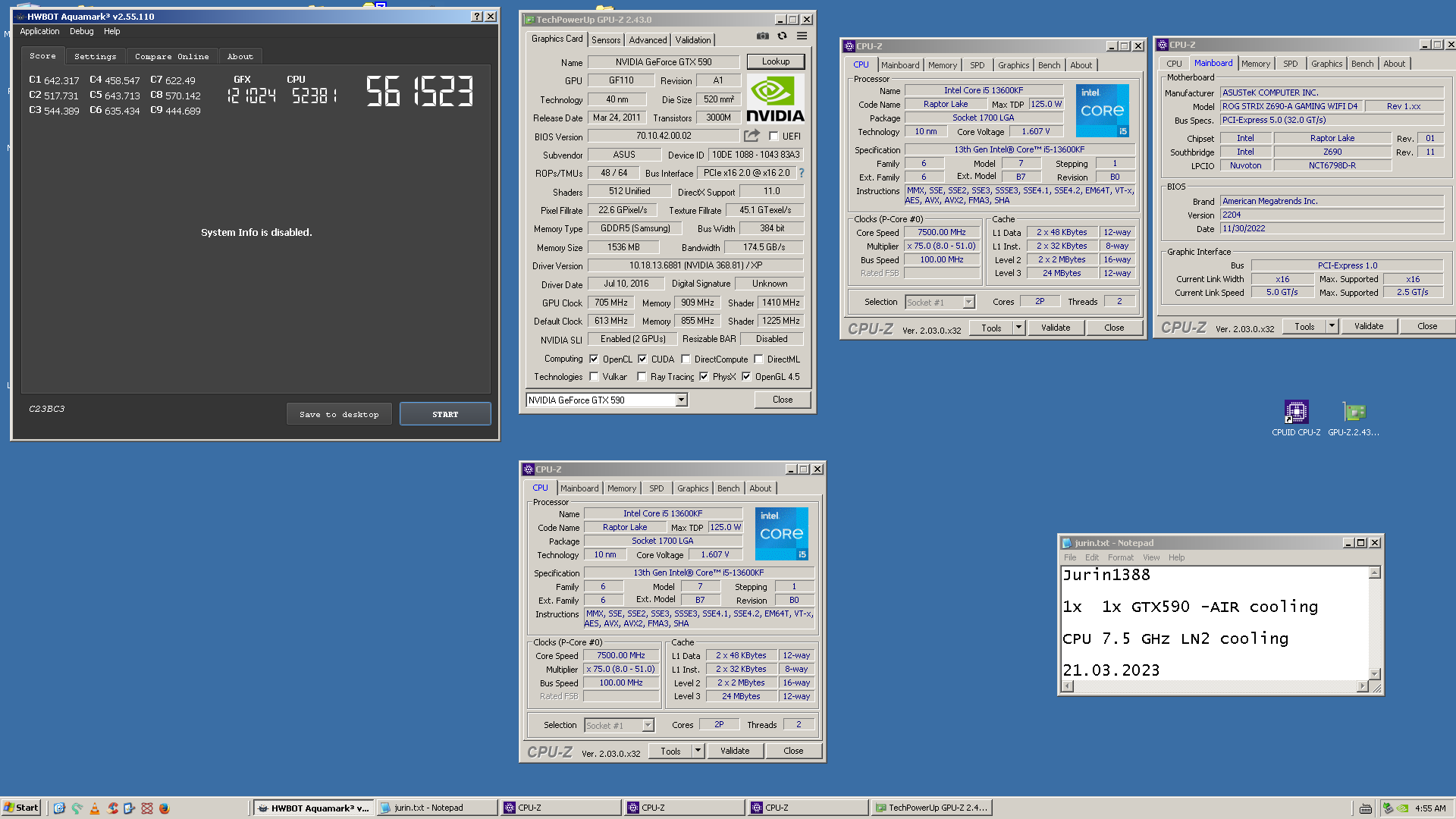Viewport: 1456px width, 819px height.
Task: Toggle the Vulkan checkbox
Action: pos(594,377)
